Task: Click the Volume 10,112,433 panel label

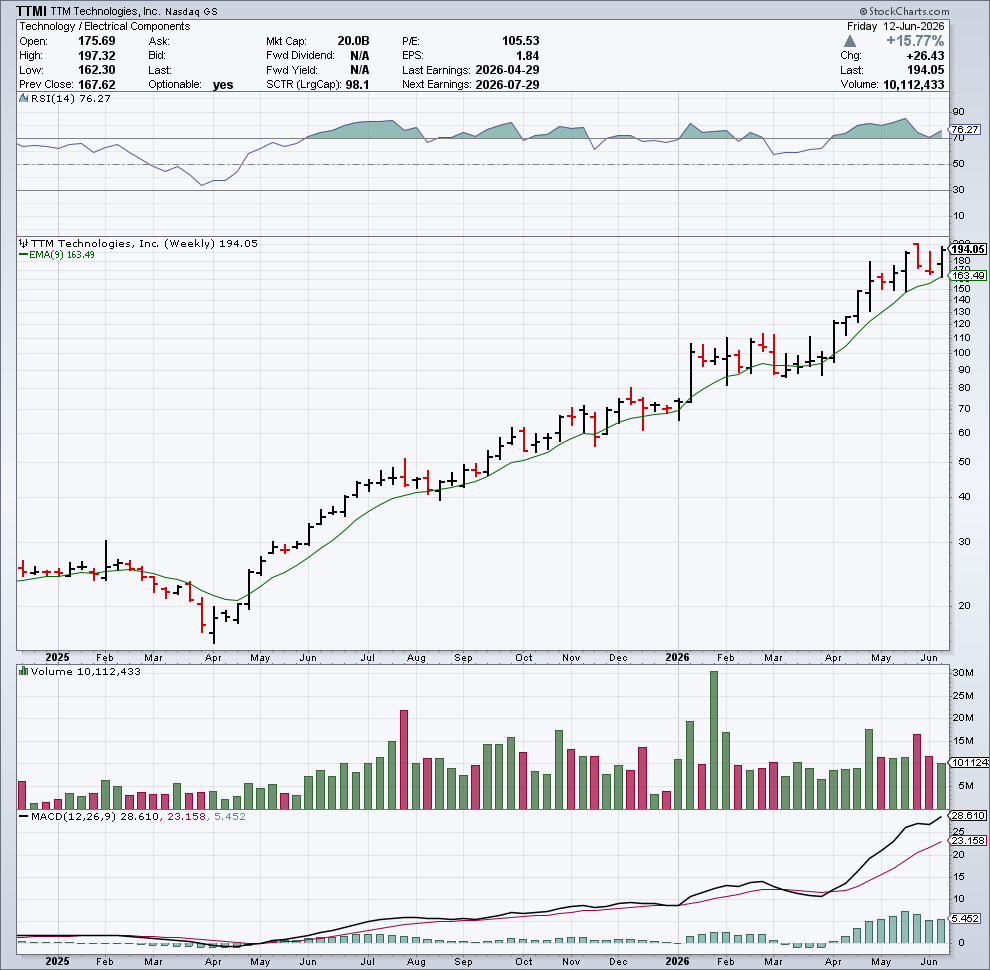Action: (85, 671)
